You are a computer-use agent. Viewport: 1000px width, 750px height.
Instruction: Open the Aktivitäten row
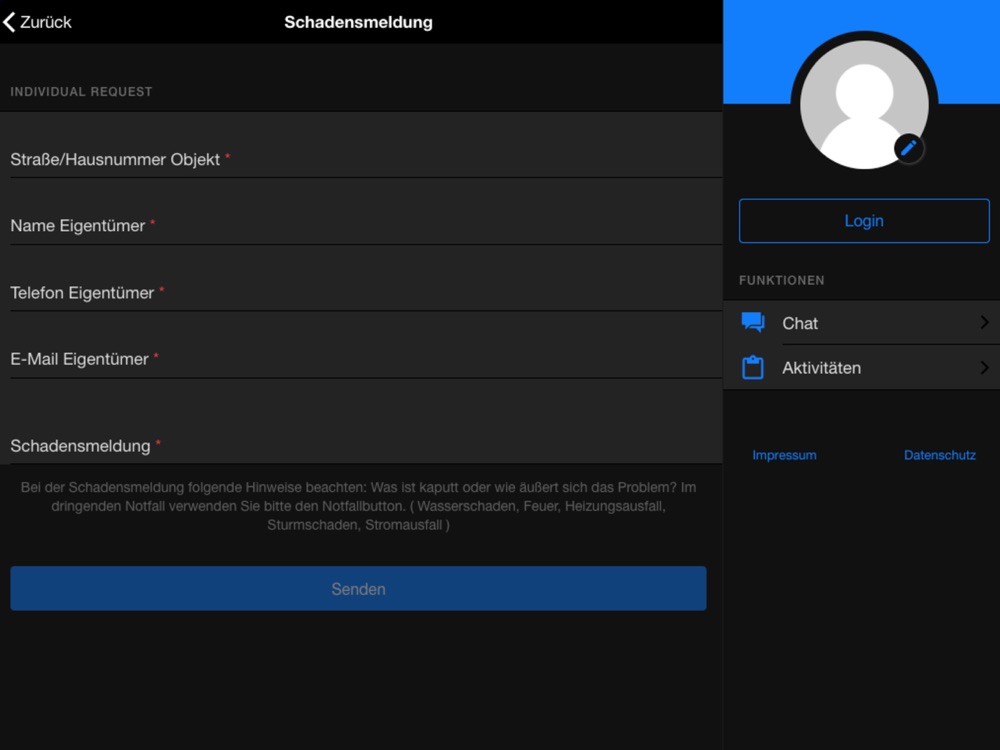(x=862, y=367)
